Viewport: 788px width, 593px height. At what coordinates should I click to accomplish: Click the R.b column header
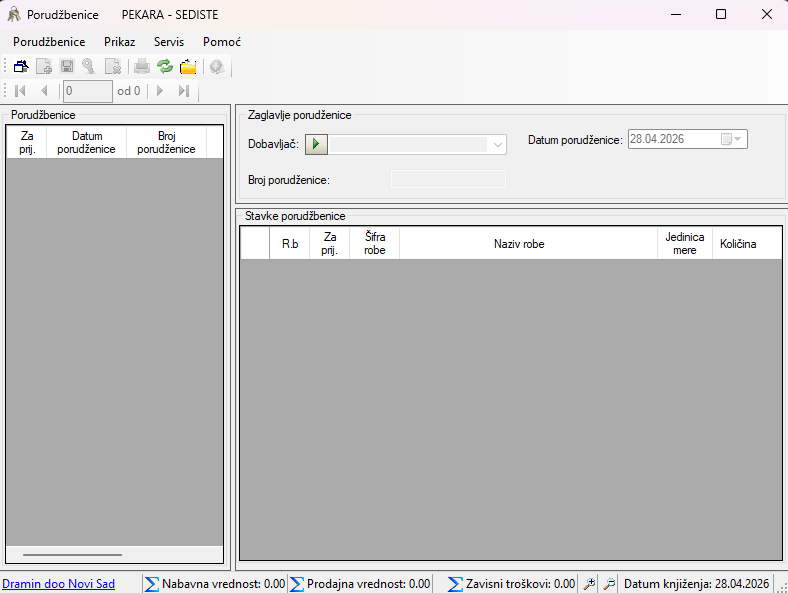pos(290,244)
